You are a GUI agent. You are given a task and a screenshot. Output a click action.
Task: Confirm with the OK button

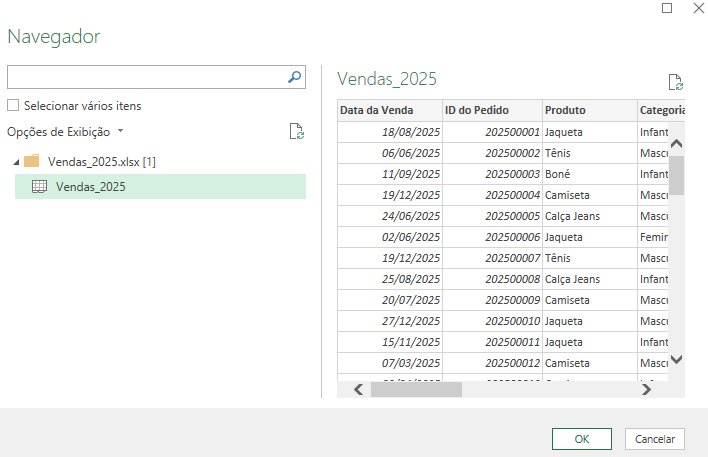coord(582,439)
